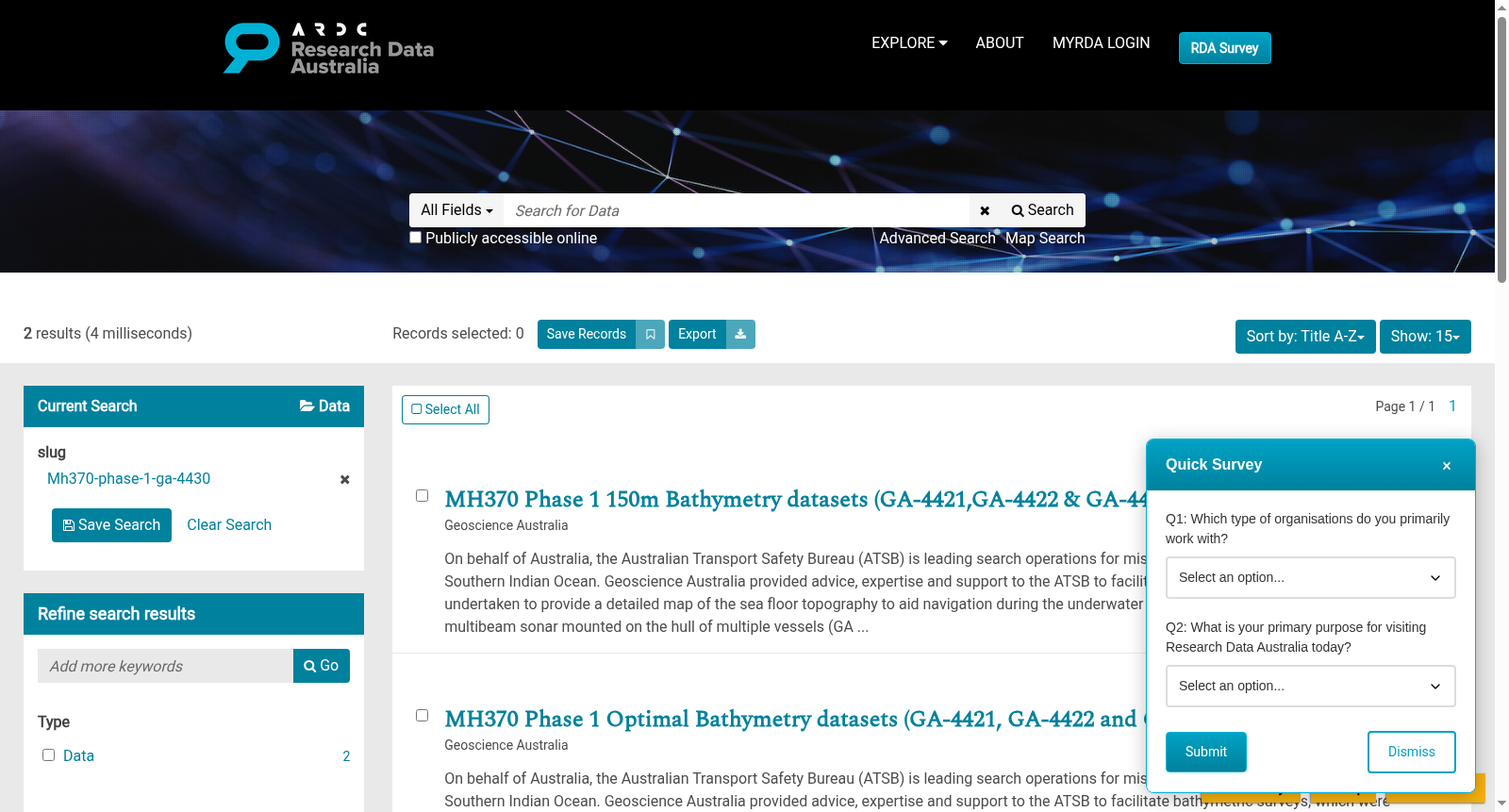Screen dimensions: 1509x812
Task: Go to the ABOUT page
Action: tap(1000, 42)
